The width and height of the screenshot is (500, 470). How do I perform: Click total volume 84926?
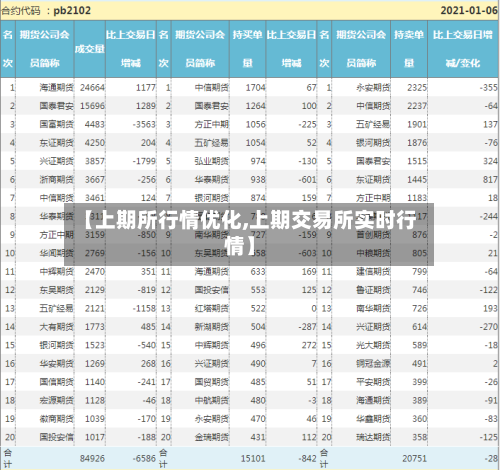point(92,459)
